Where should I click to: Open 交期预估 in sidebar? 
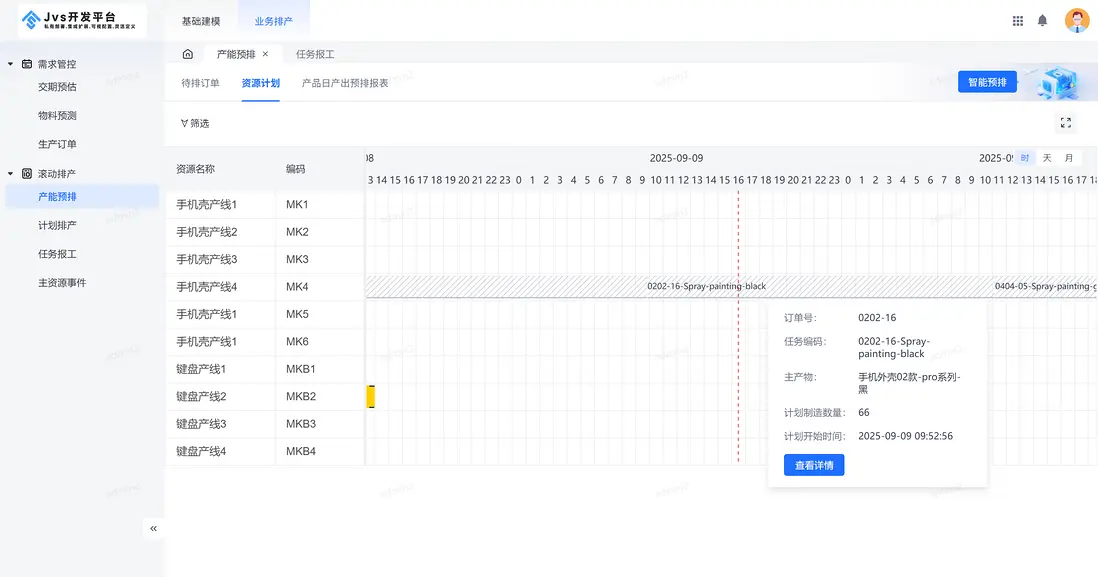pos(57,87)
